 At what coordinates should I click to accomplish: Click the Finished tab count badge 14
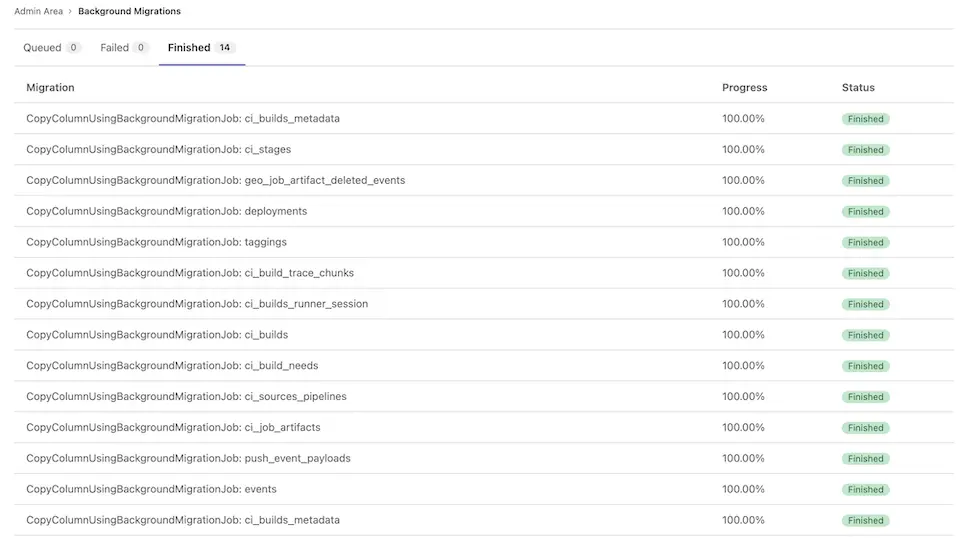(225, 47)
